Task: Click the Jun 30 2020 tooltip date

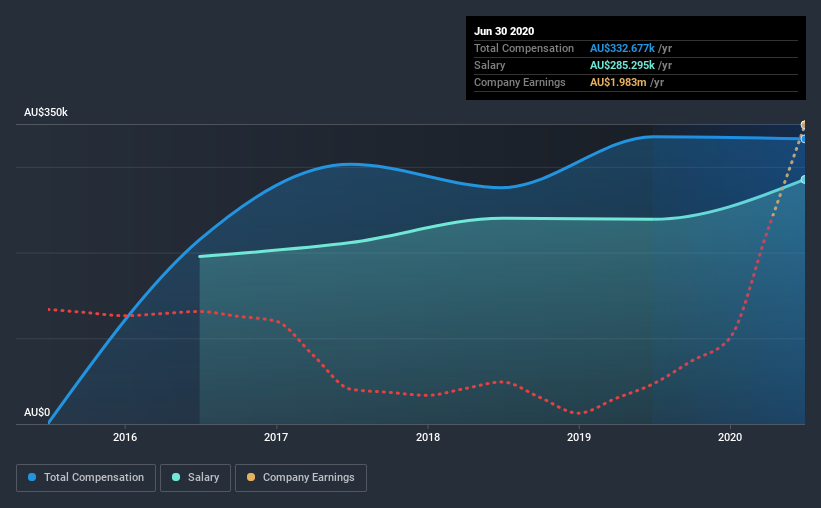Action: point(504,31)
